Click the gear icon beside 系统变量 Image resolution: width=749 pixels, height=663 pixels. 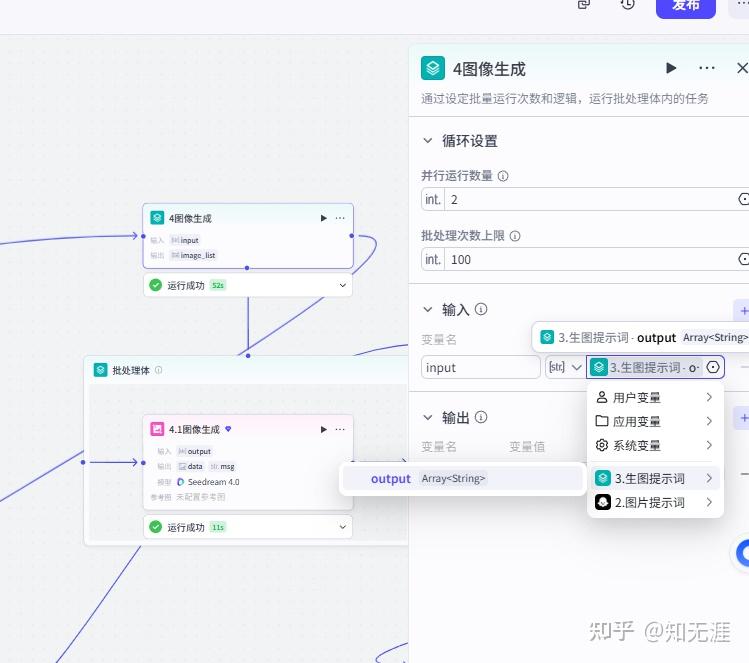[602, 445]
